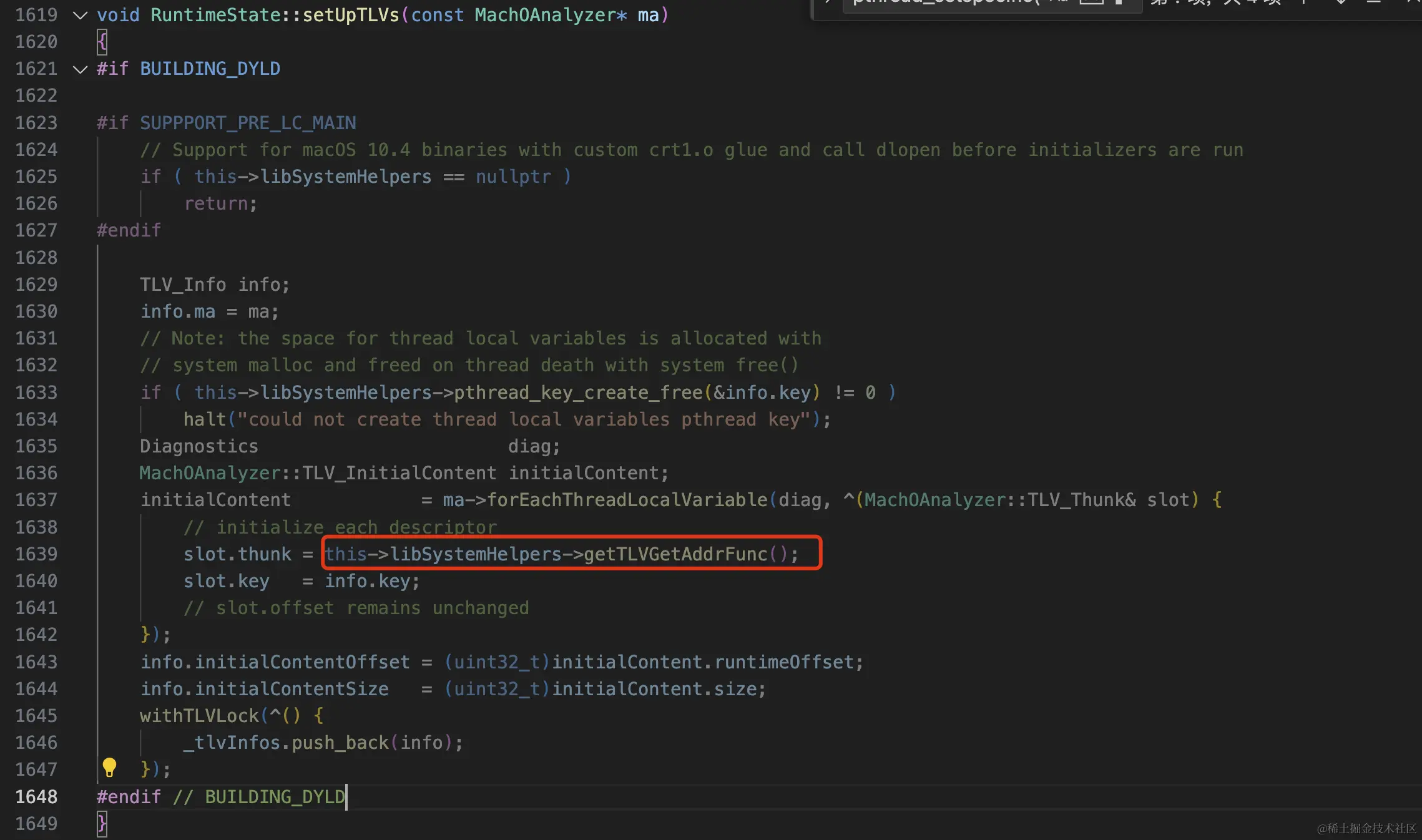Click the TLV_Info type on line 1629
The height and width of the screenshot is (840, 1422).
(183, 285)
